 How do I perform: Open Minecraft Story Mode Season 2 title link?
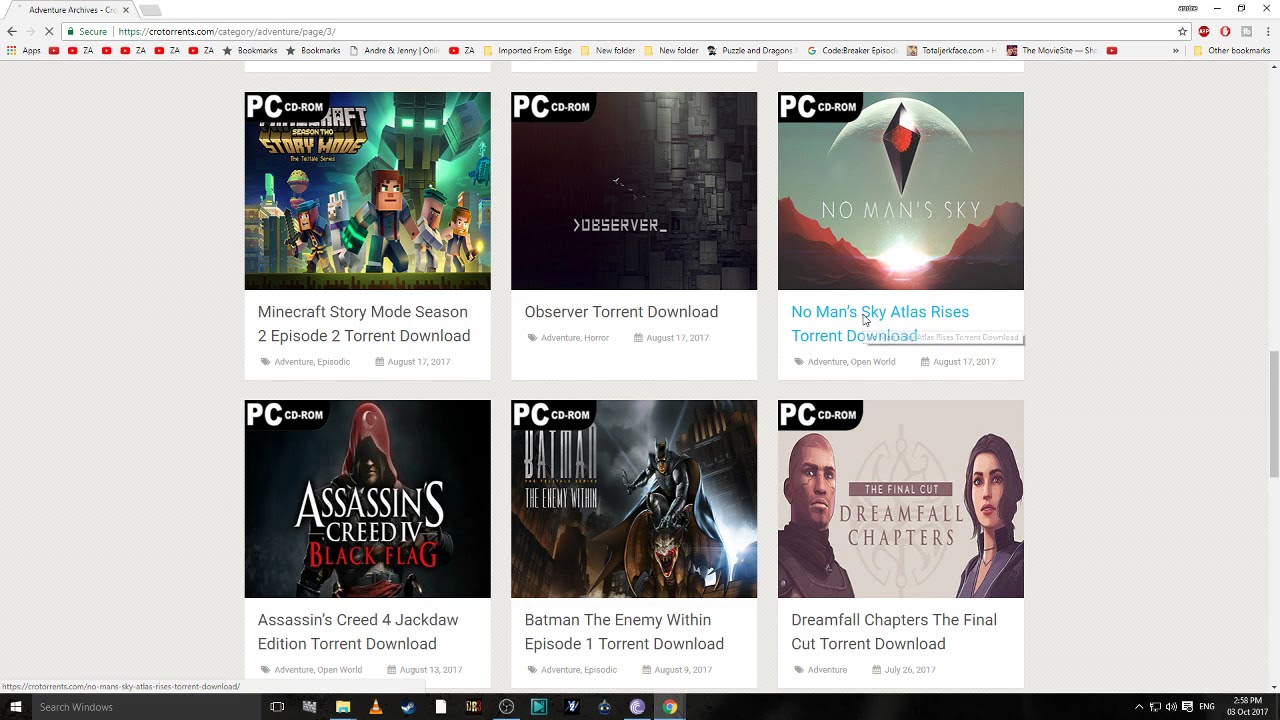pos(364,324)
